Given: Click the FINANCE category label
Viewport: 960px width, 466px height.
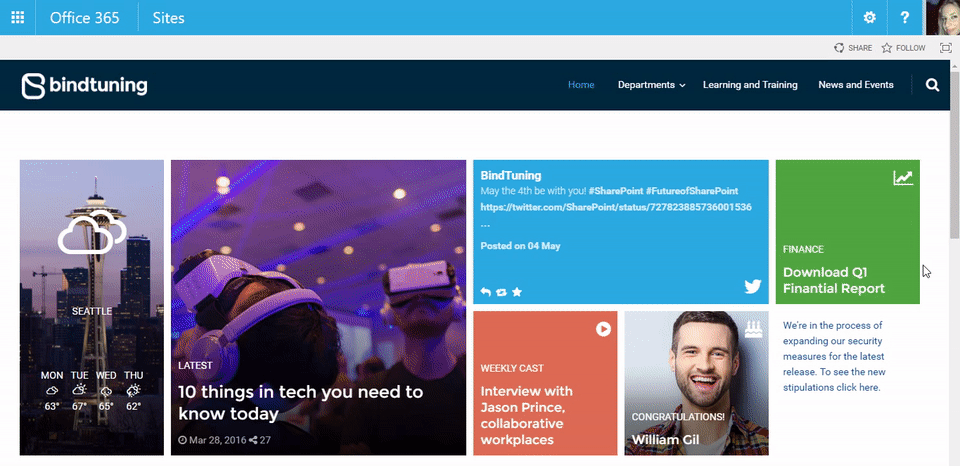Looking at the screenshot, I should point(803,249).
